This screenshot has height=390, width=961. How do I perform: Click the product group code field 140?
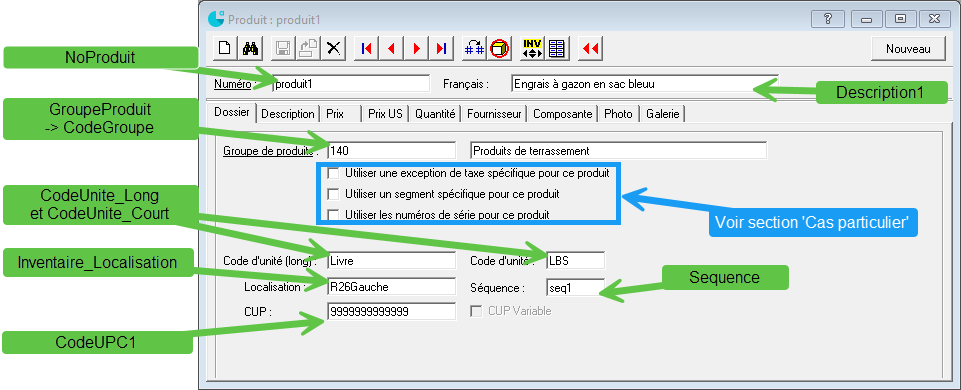pos(392,150)
